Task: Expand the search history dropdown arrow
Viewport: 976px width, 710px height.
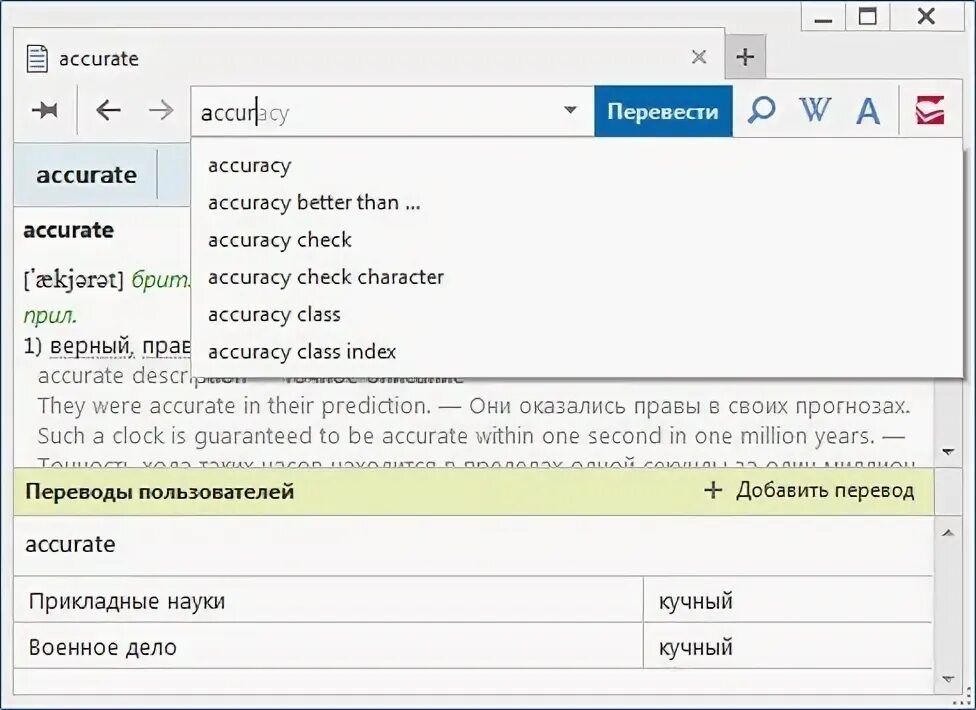Action: (x=570, y=110)
